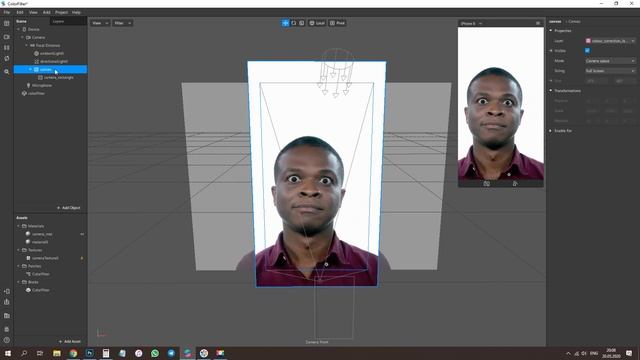Open the simulator hamburger menu
Viewport: 640px width, 360px height.
click(538, 23)
